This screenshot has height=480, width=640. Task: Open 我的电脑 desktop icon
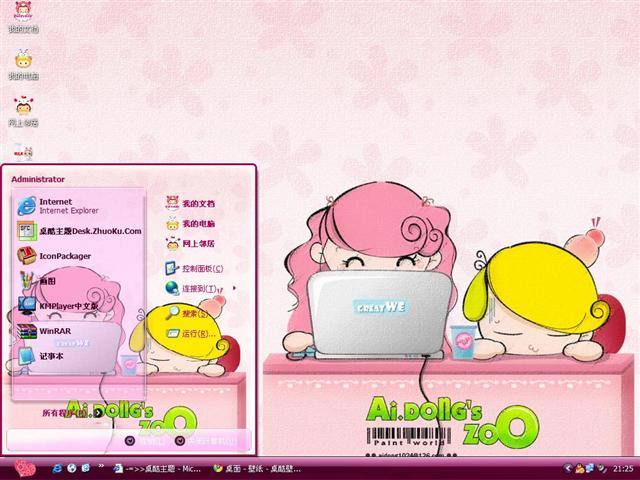[x=23, y=64]
